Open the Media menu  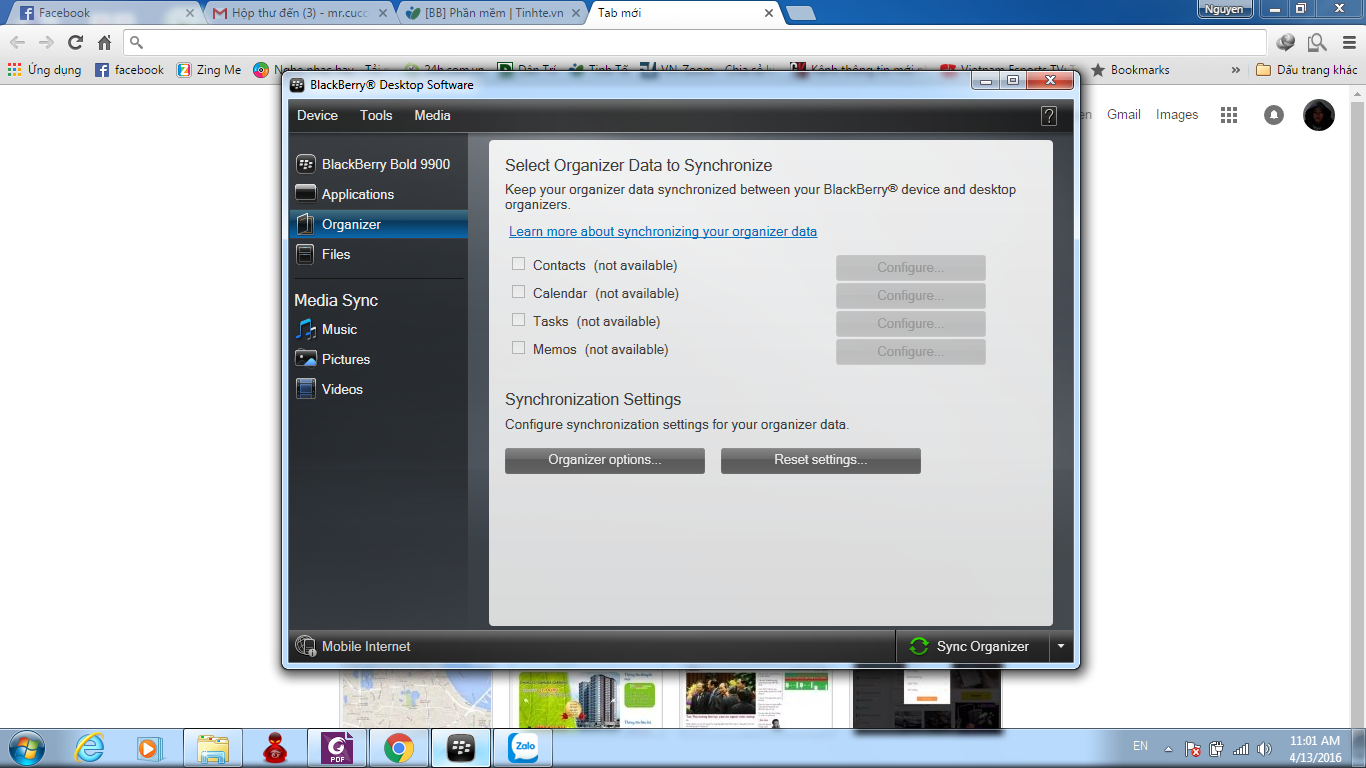tap(432, 115)
